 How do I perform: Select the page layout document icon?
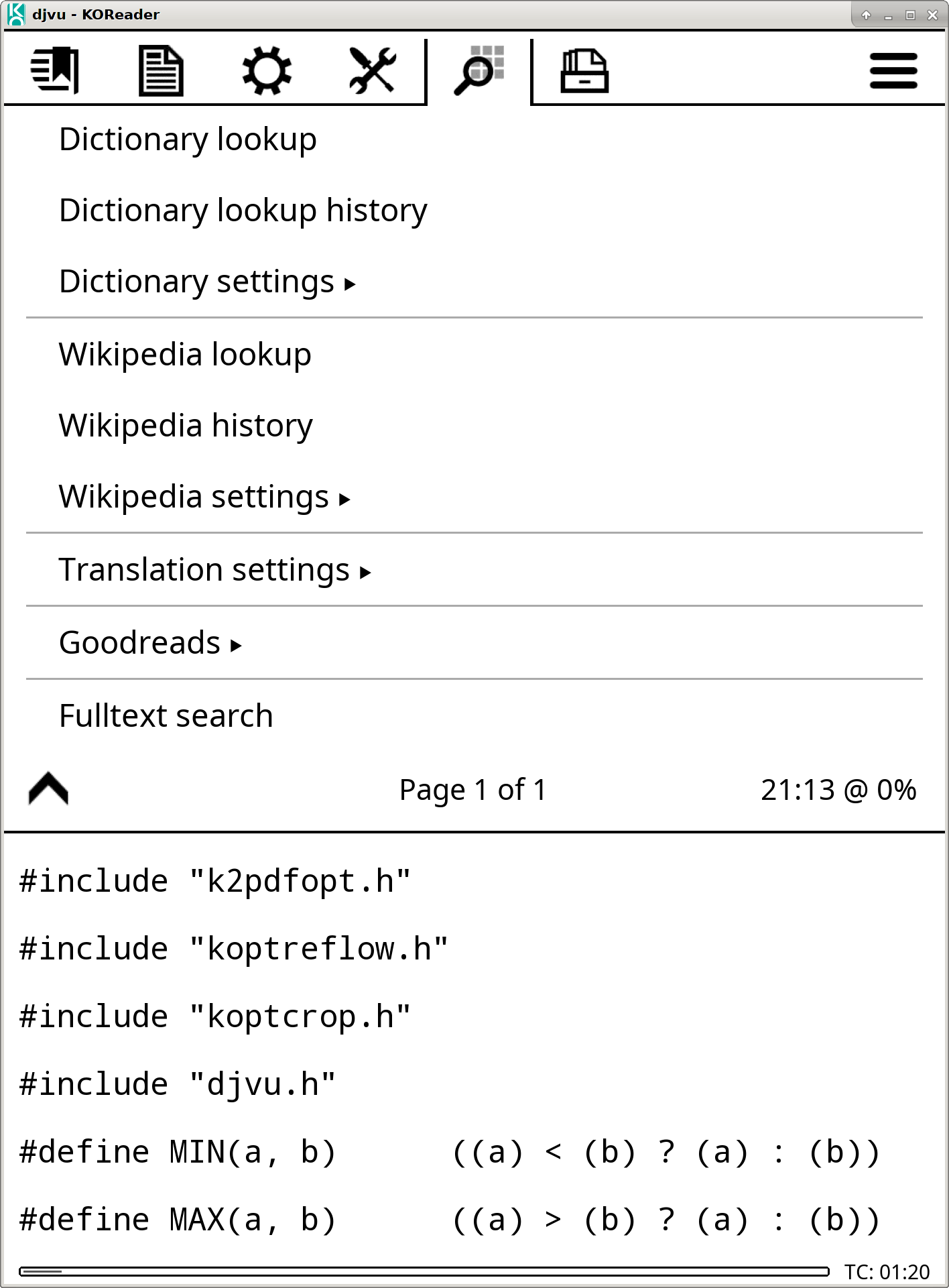[x=161, y=70]
